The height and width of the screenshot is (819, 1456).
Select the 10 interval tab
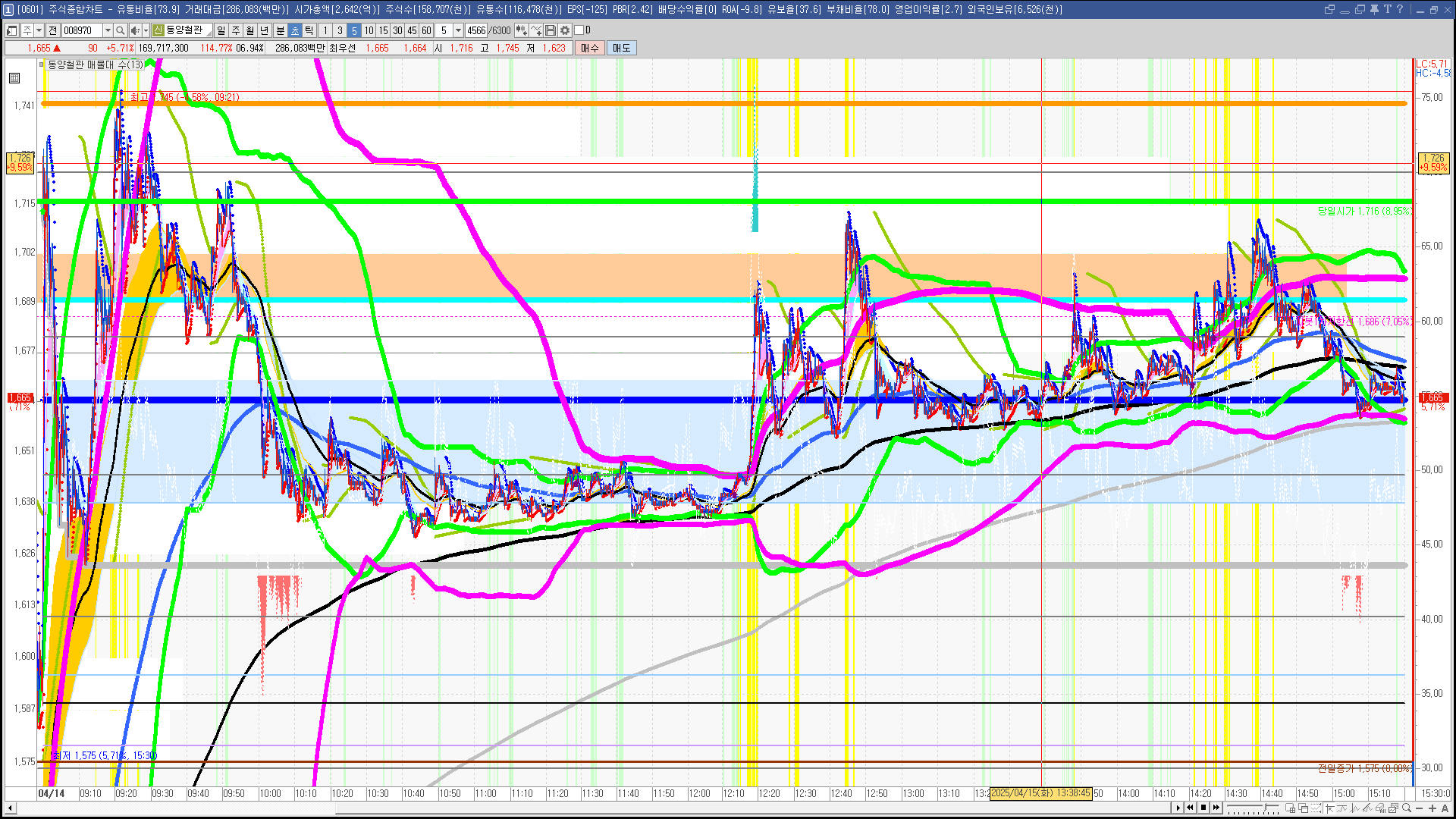click(x=369, y=30)
